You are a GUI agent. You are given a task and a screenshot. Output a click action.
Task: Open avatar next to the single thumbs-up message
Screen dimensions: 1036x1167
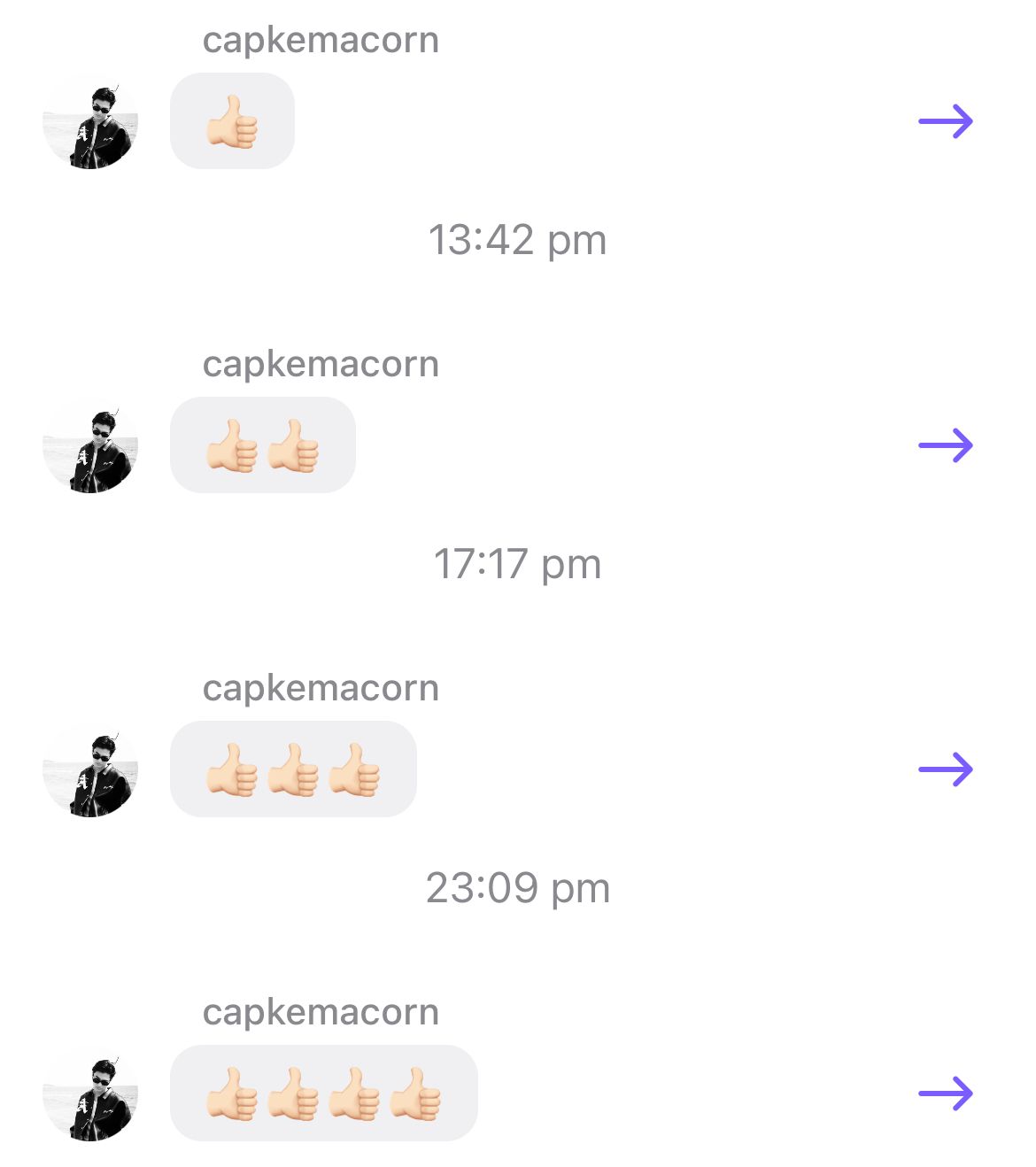point(90,121)
